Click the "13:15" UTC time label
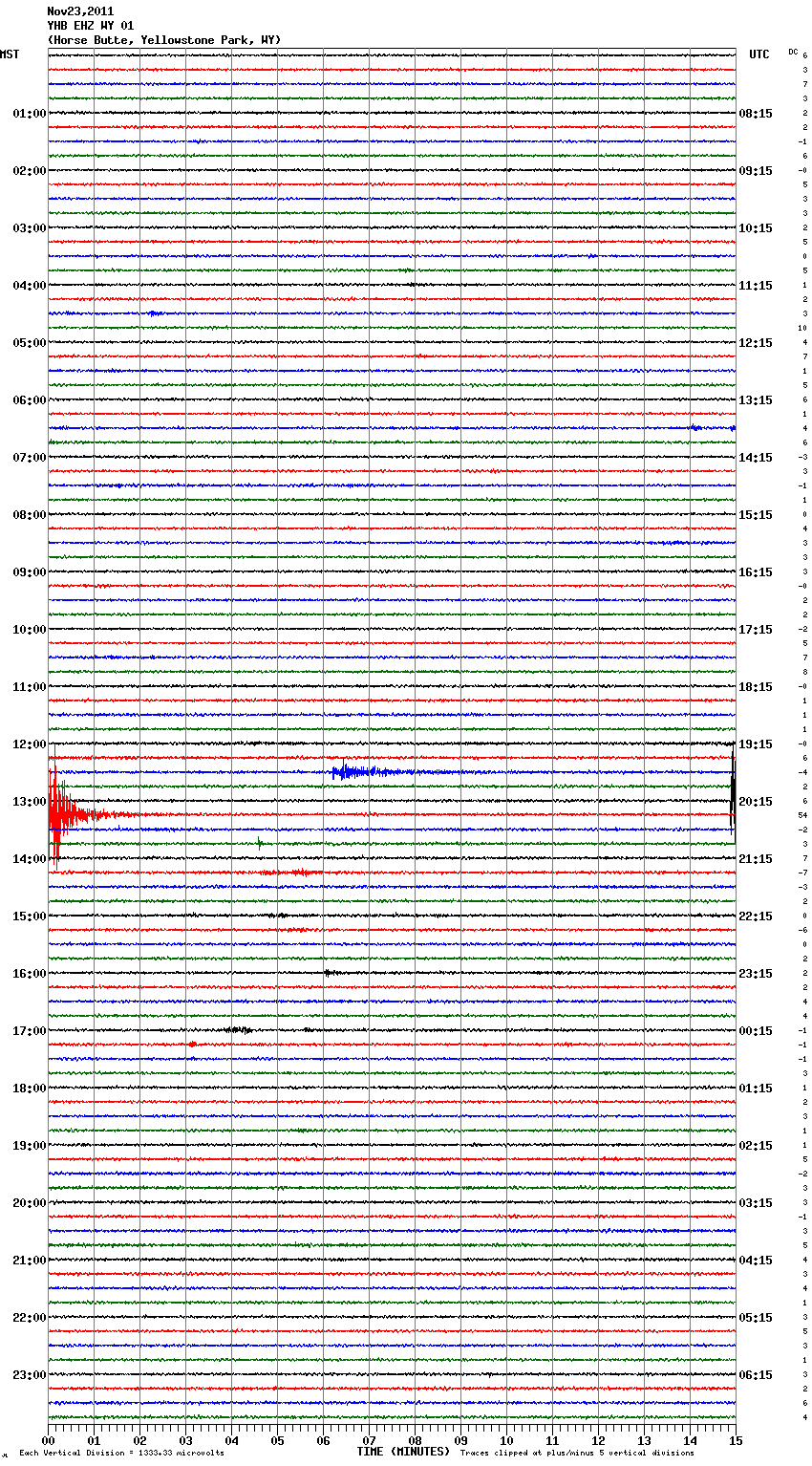812x1466 pixels. tap(756, 400)
